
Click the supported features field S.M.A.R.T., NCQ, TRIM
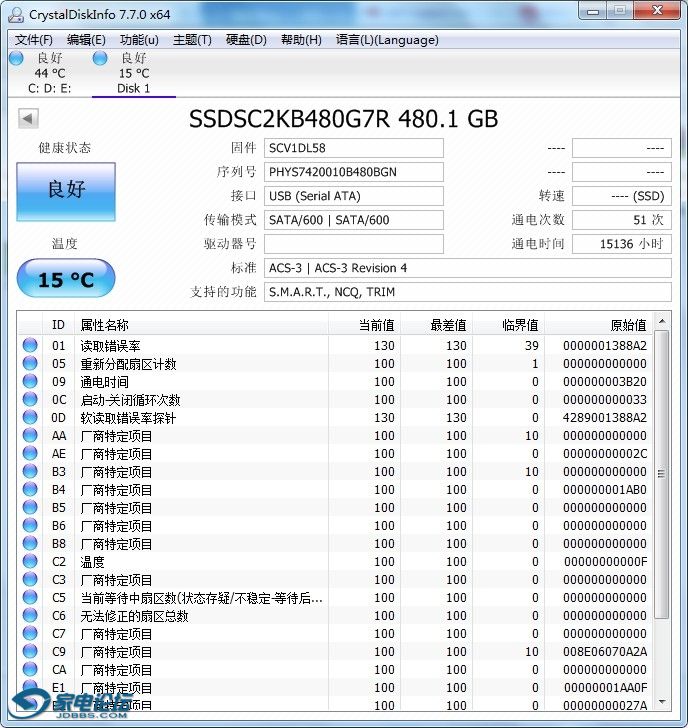(x=467, y=292)
